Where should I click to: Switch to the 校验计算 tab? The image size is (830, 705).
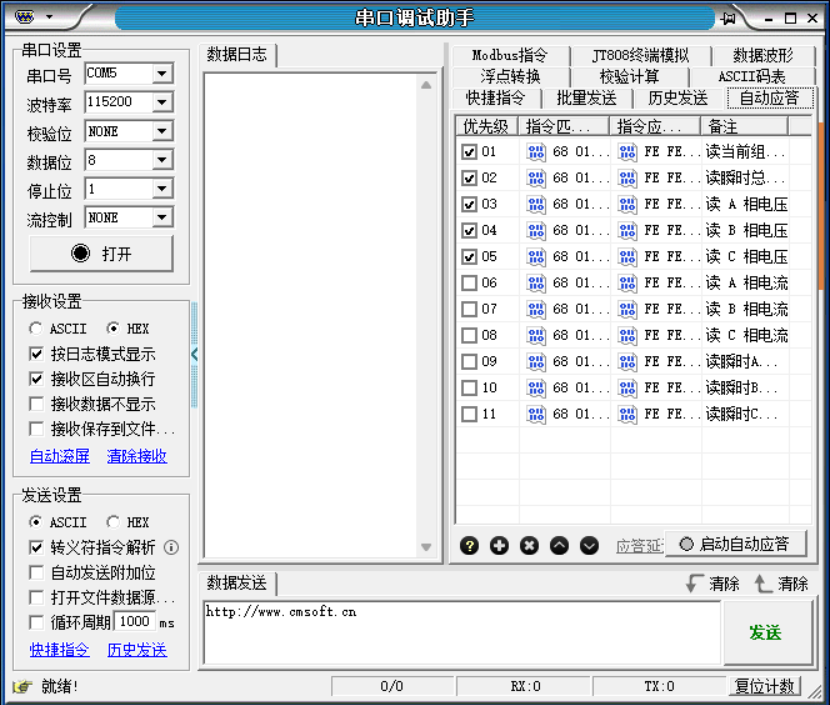pos(629,76)
